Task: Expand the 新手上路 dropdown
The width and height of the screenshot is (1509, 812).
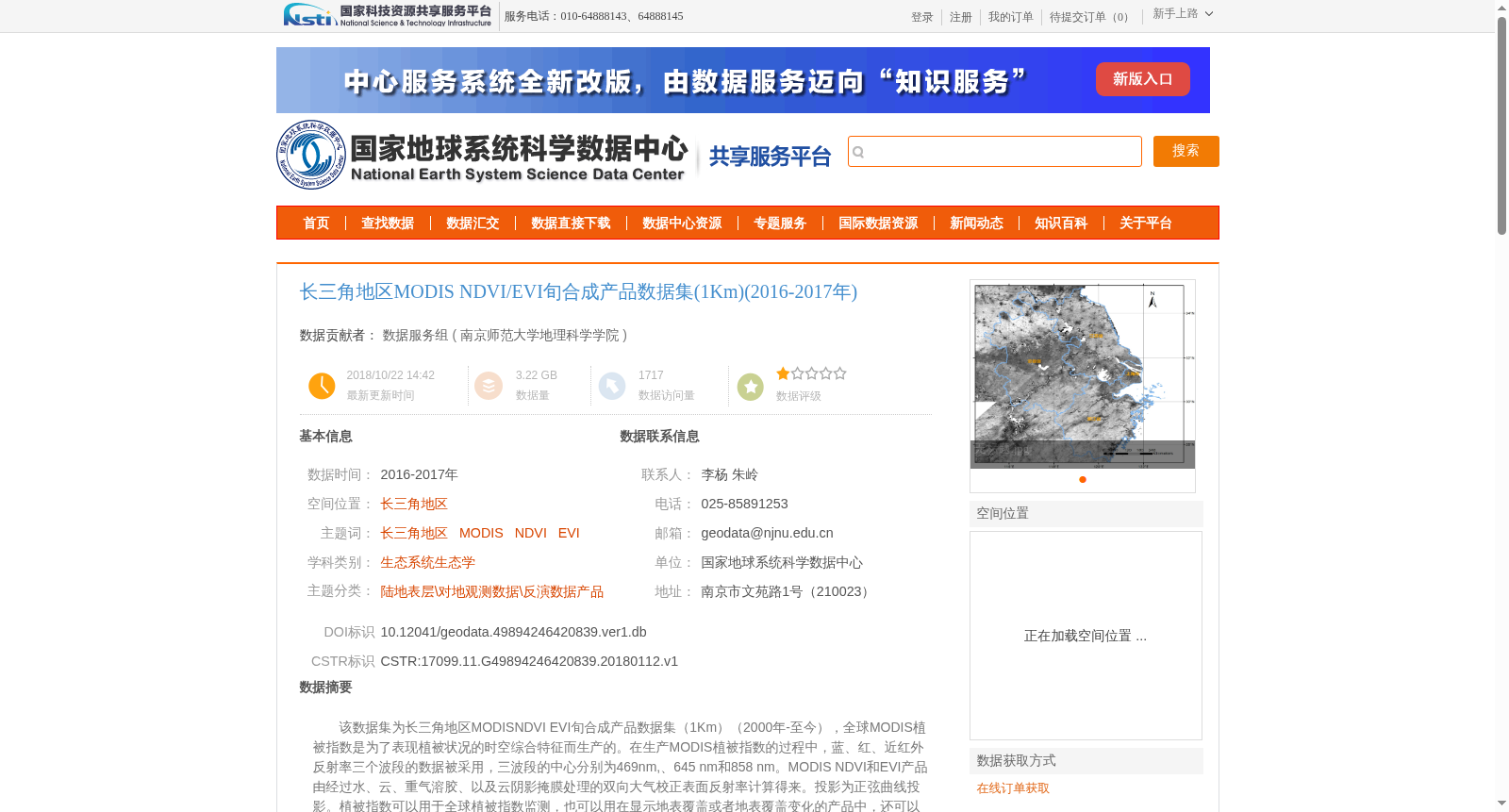Action: pyautogui.click(x=1183, y=13)
